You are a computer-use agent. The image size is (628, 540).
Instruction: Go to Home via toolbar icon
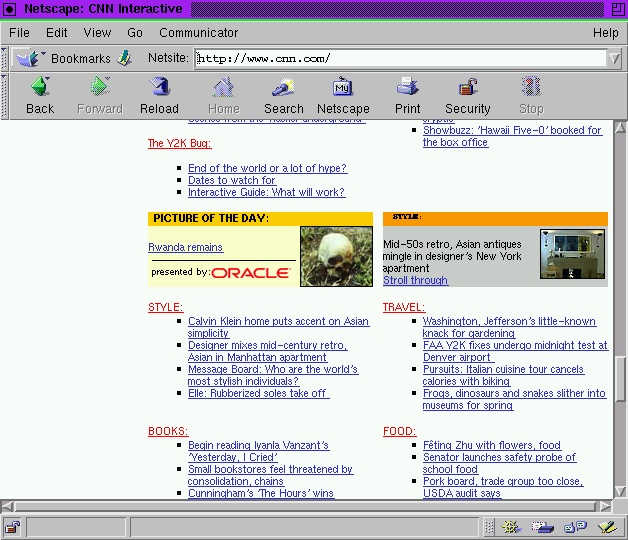223,86
